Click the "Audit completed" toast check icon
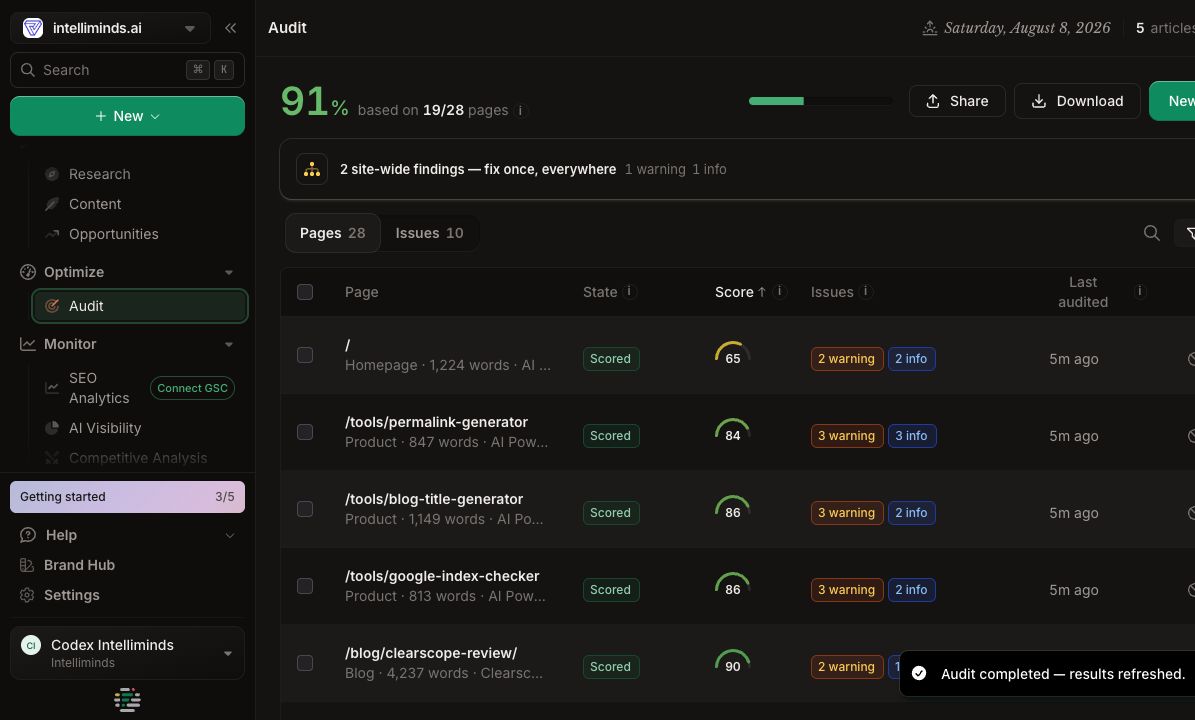Viewport: 1195px width, 720px height. pyautogui.click(x=919, y=674)
